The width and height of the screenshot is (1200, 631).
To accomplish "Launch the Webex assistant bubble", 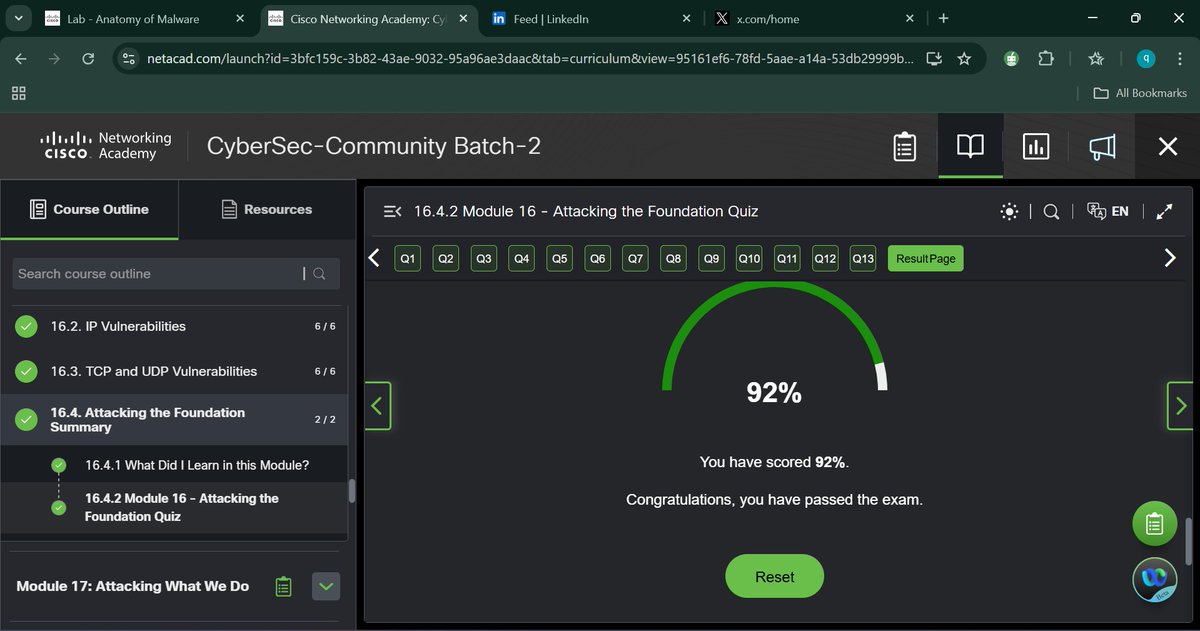I will (1154, 579).
